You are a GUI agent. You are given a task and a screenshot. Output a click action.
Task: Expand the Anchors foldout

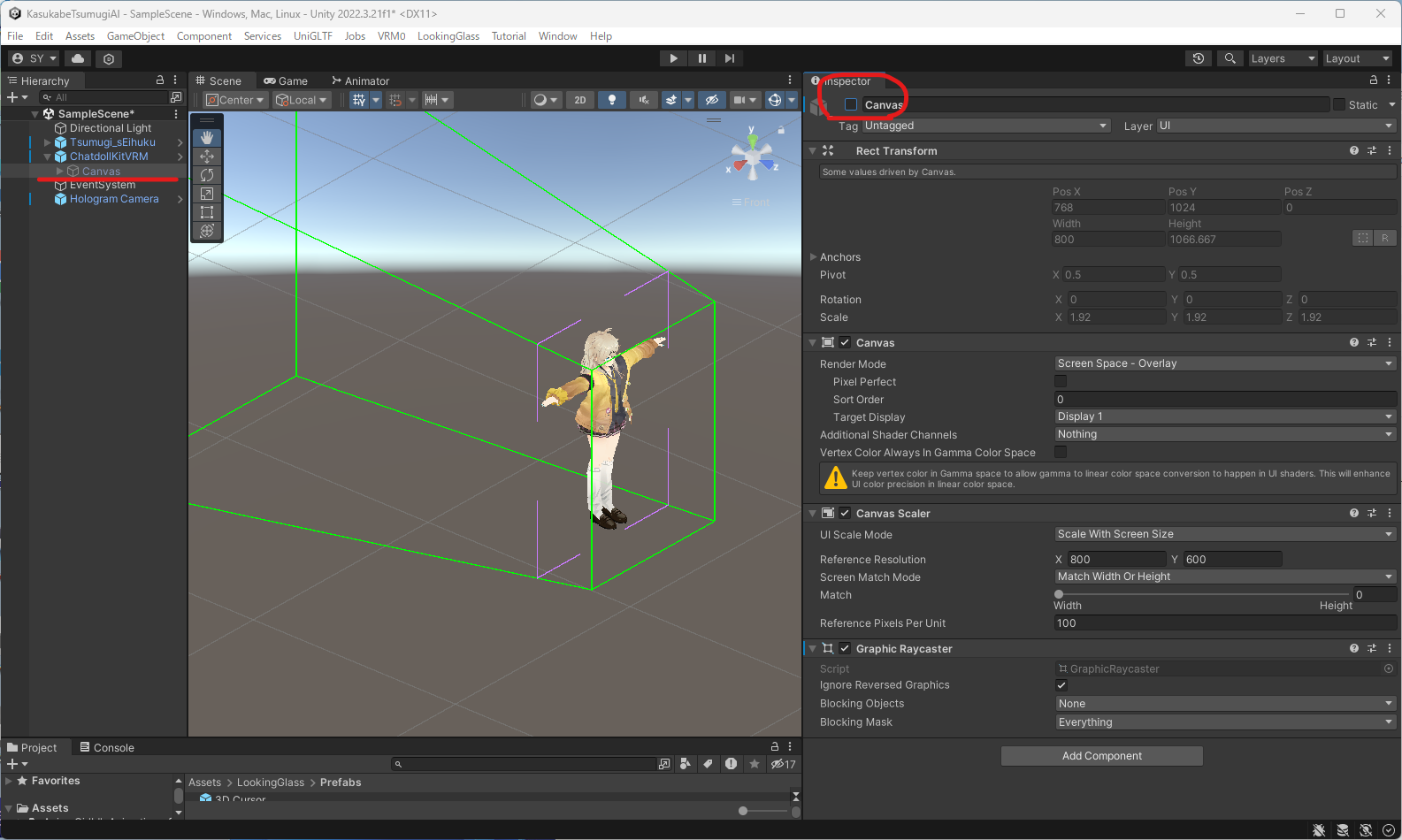(813, 257)
